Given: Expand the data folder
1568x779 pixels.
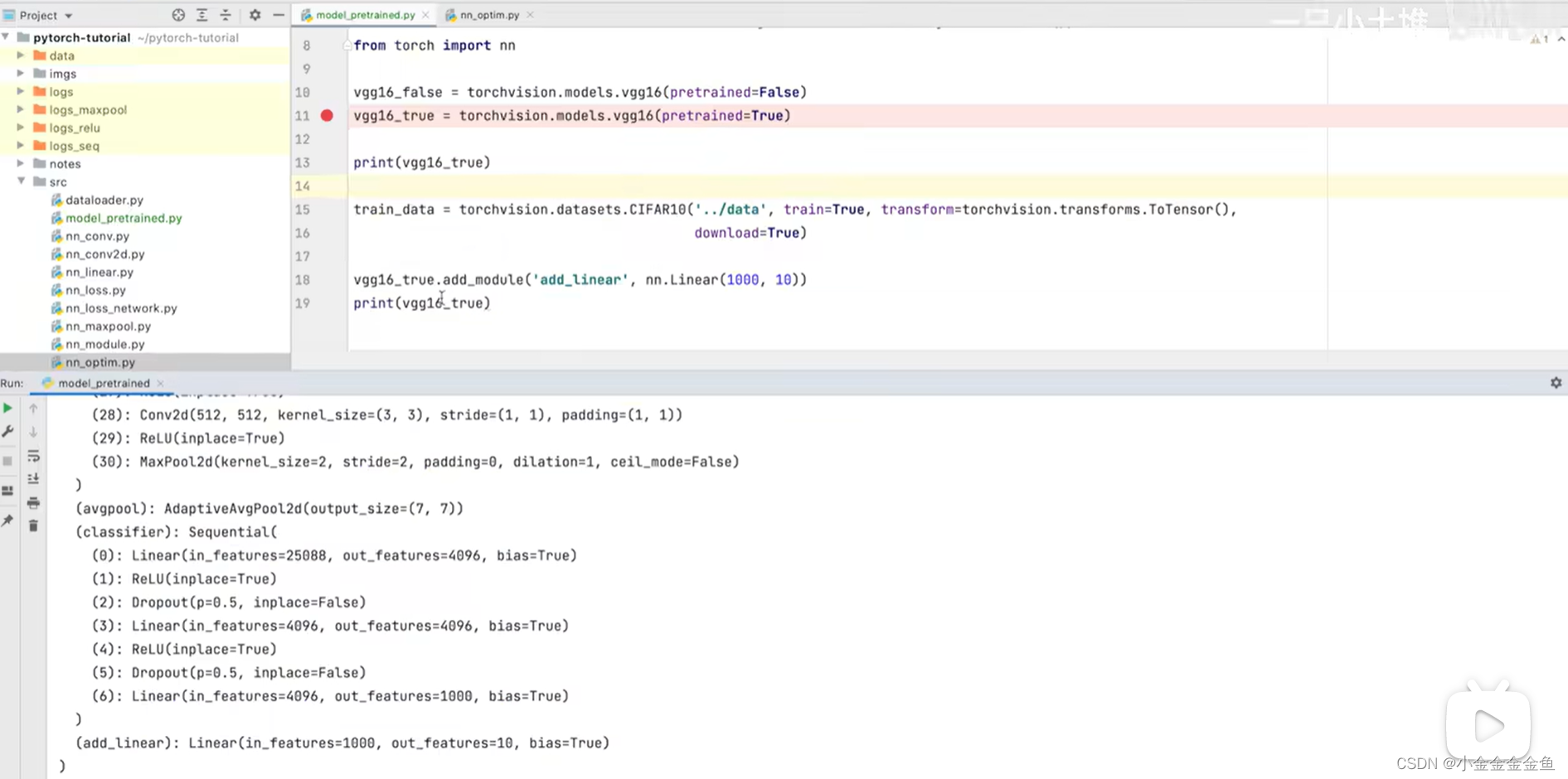Looking at the screenshot, I should pos(21,56).
